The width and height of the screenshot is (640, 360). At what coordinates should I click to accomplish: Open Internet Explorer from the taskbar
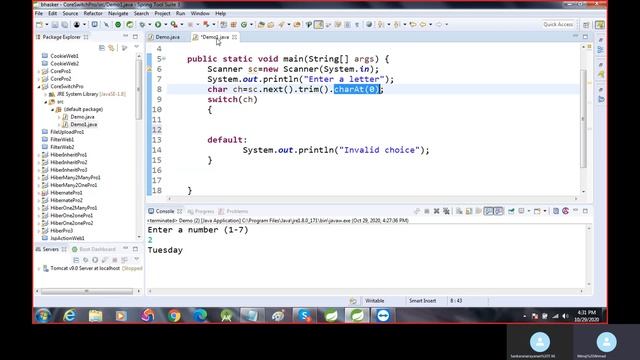pyautogui.click(x=70, y=316)
